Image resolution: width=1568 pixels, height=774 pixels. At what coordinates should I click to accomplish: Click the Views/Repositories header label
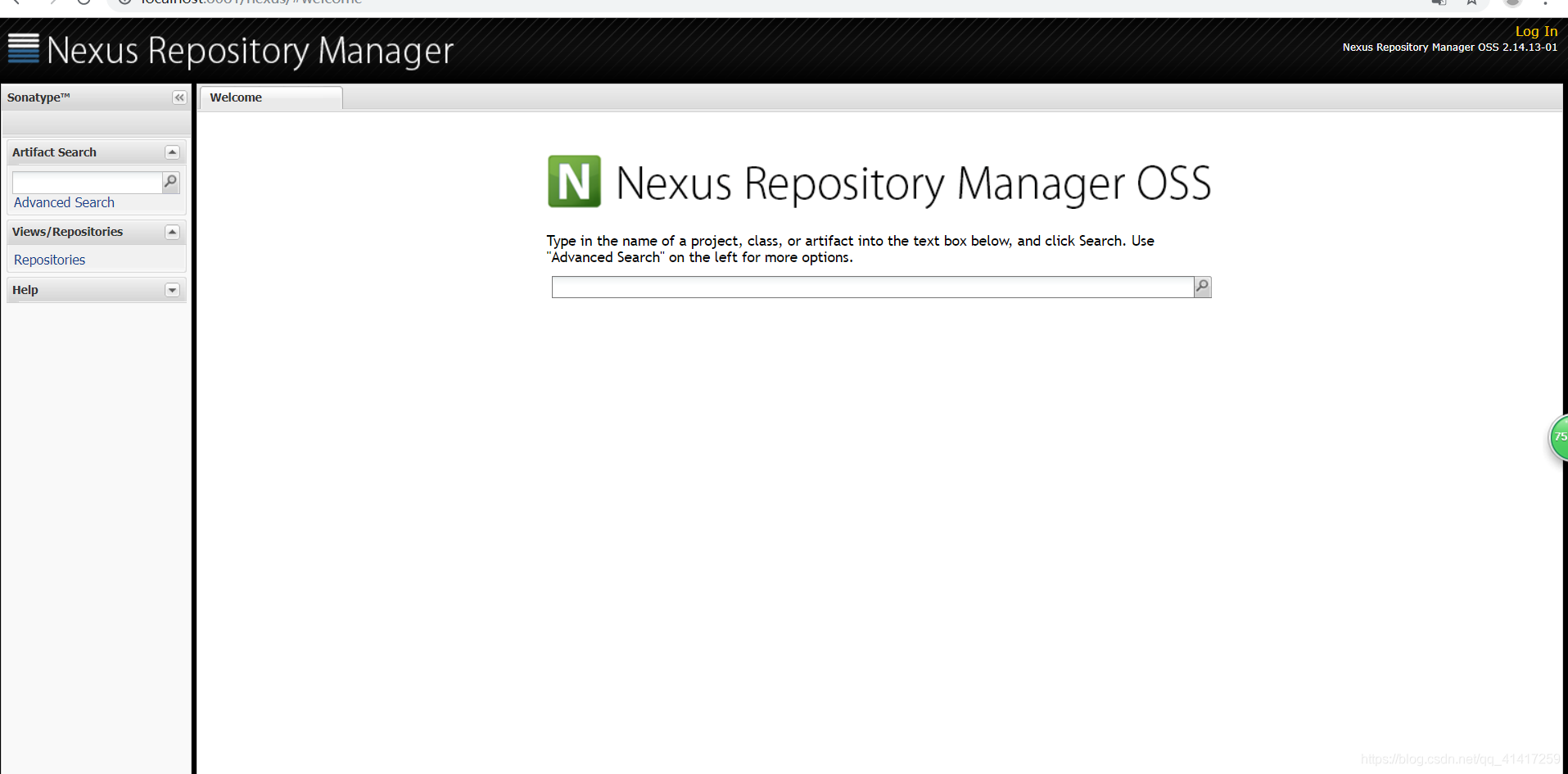[67, 232]
